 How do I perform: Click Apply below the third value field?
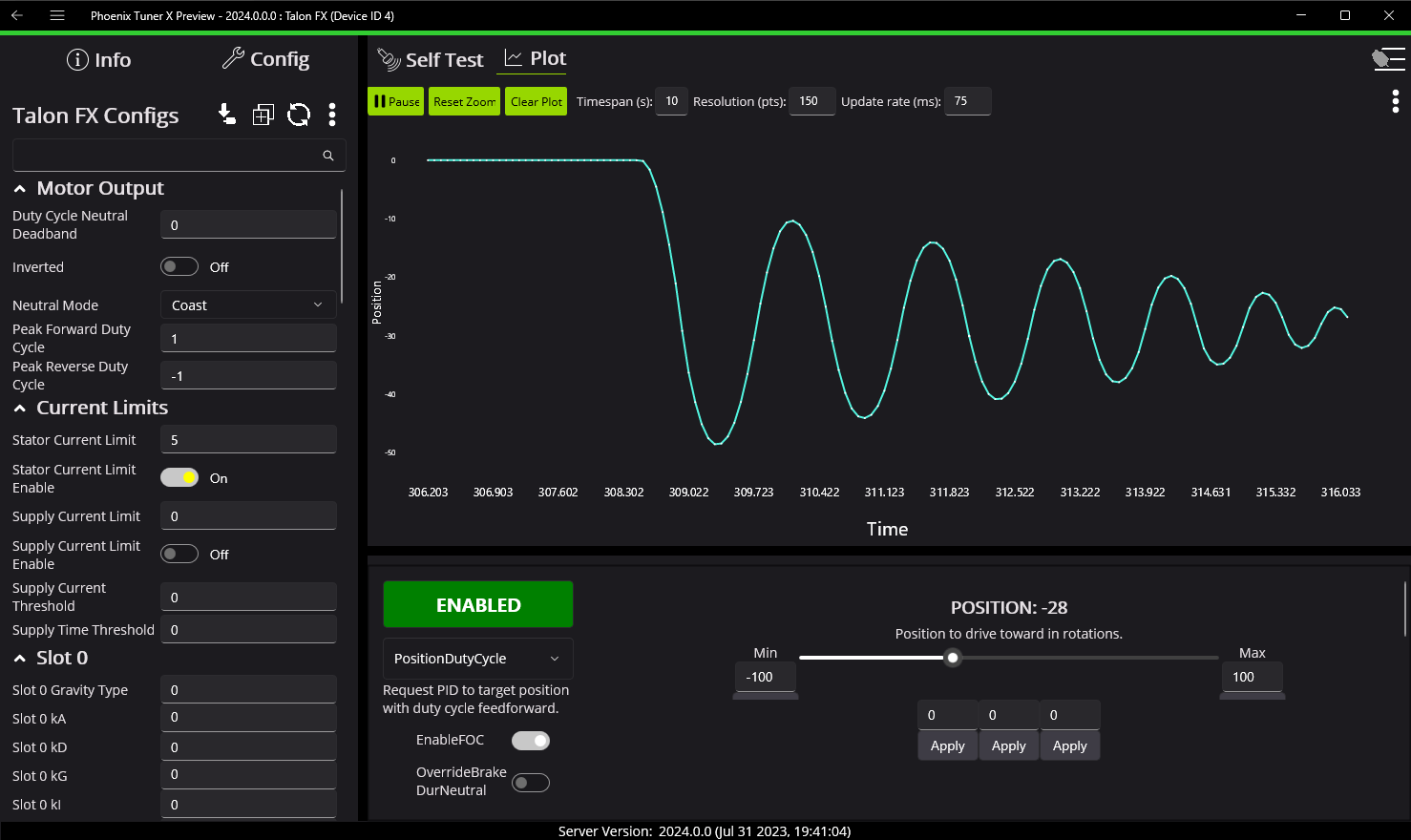(1070, 745)
